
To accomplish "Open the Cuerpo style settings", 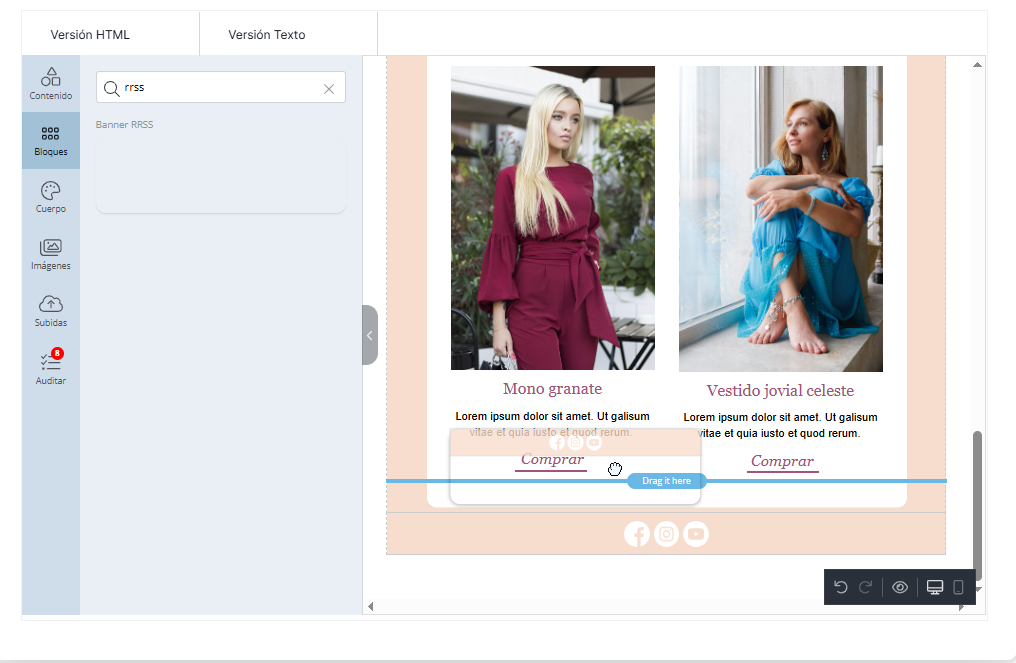I will tap(51, 198).
